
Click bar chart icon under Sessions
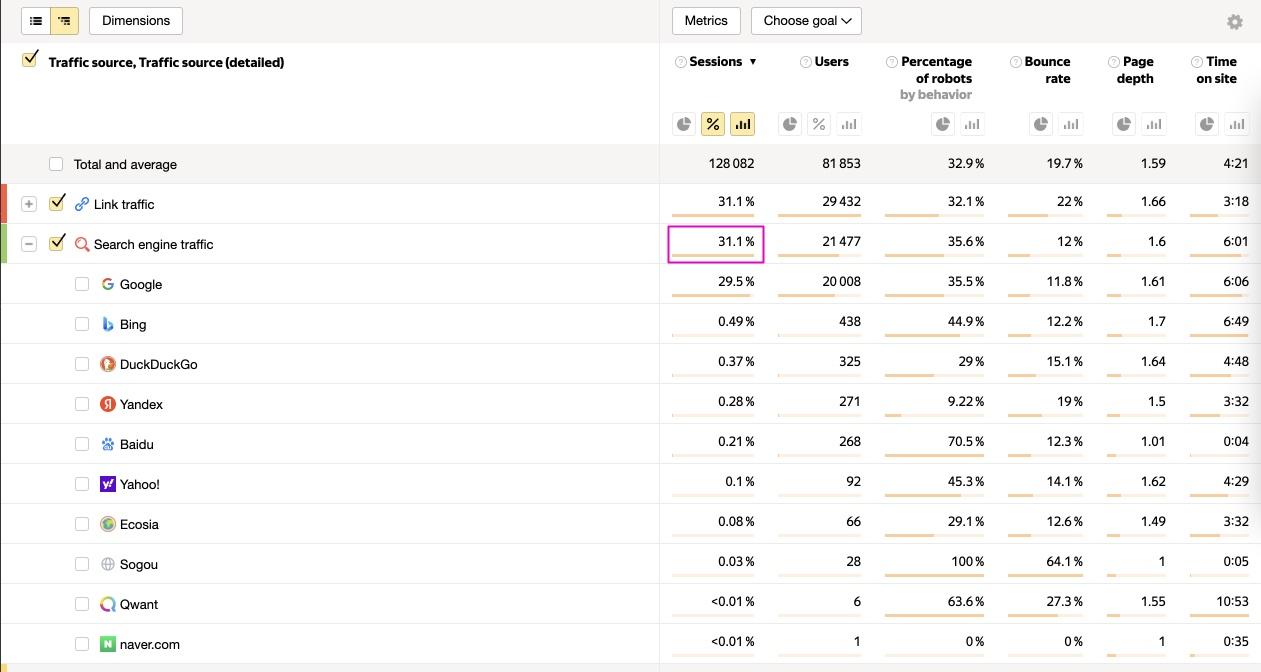point(742,124)
